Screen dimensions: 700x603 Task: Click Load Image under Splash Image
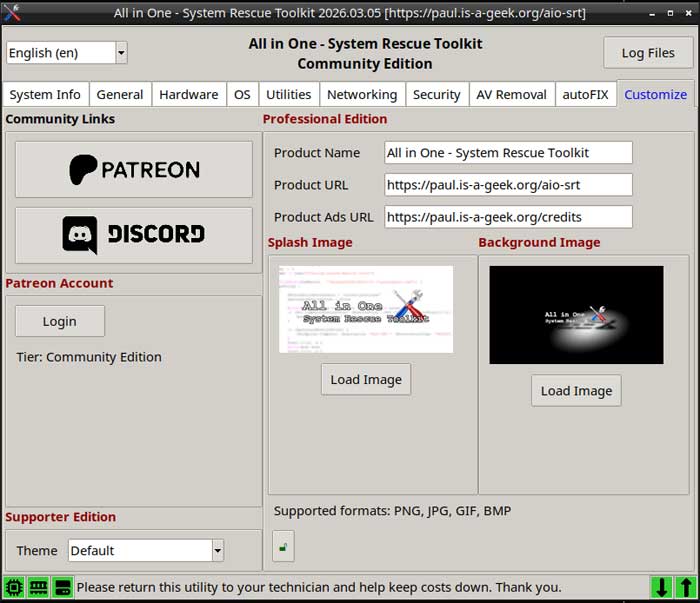366,379
